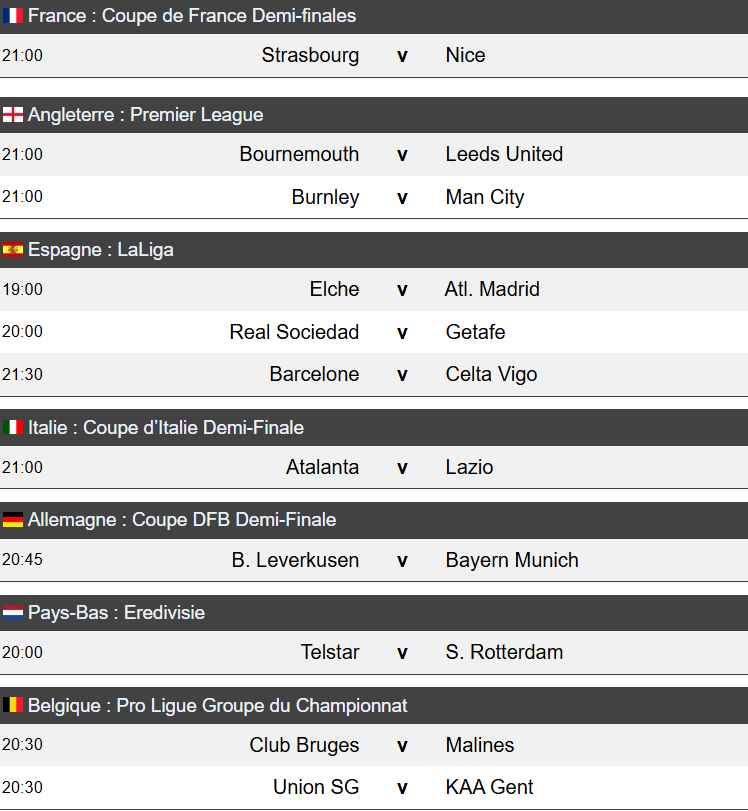
Task: Click on Man City team name
Action: [x=485, y=198]
